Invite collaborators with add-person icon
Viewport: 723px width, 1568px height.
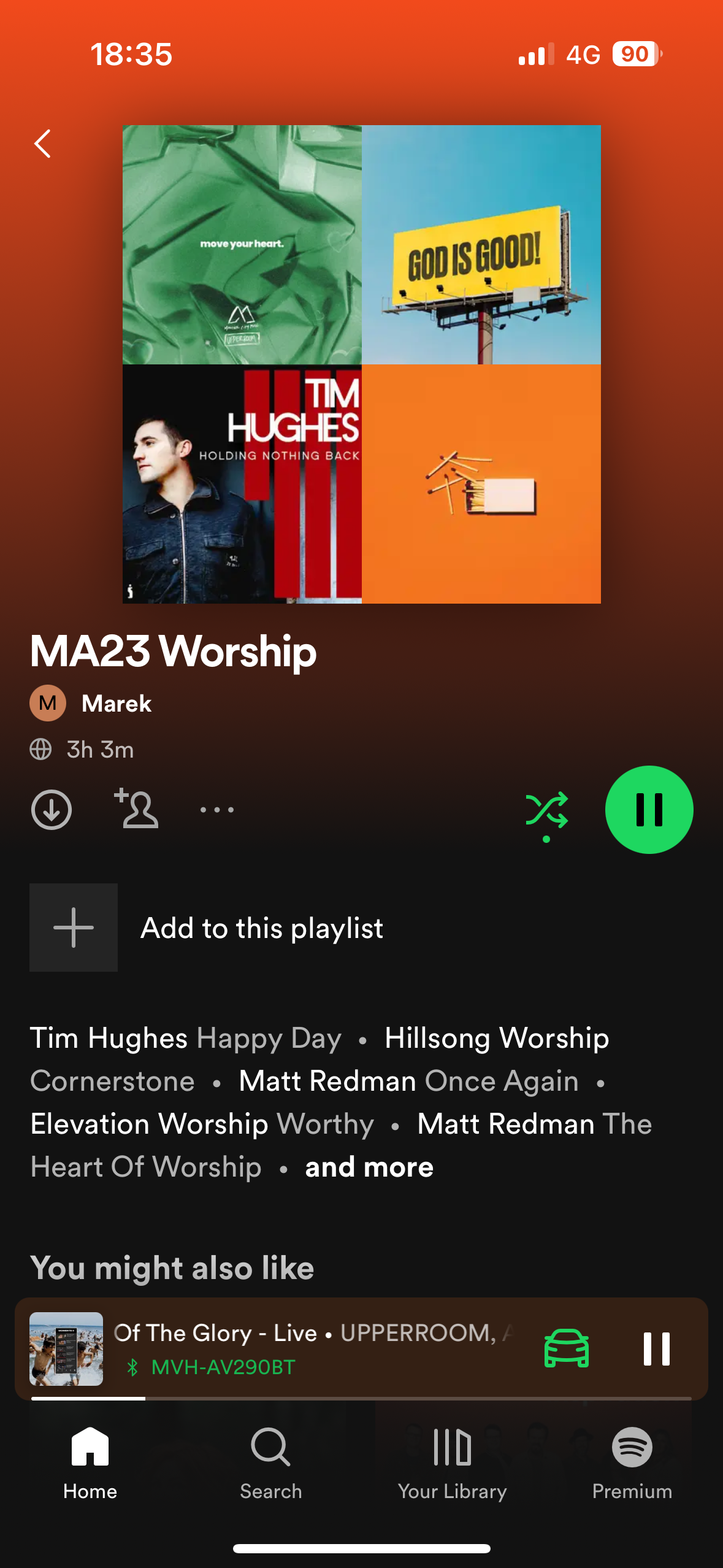pos(136,809)
